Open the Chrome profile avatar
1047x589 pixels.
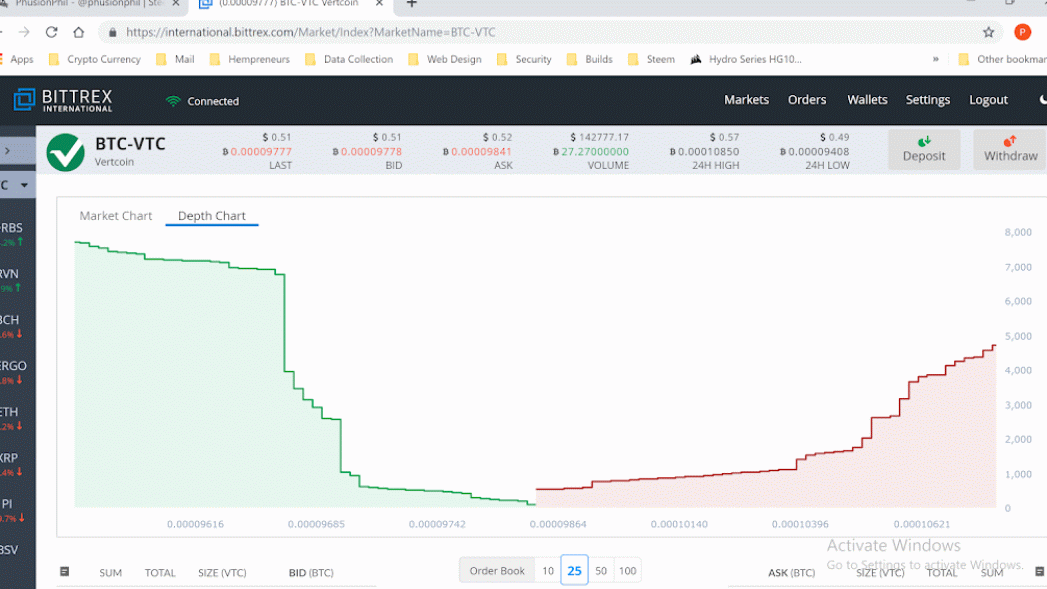coord(1022,32)
